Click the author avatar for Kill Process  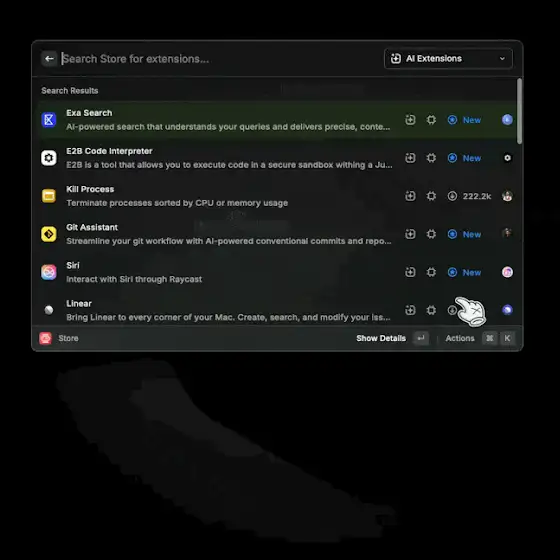(508, 196)
